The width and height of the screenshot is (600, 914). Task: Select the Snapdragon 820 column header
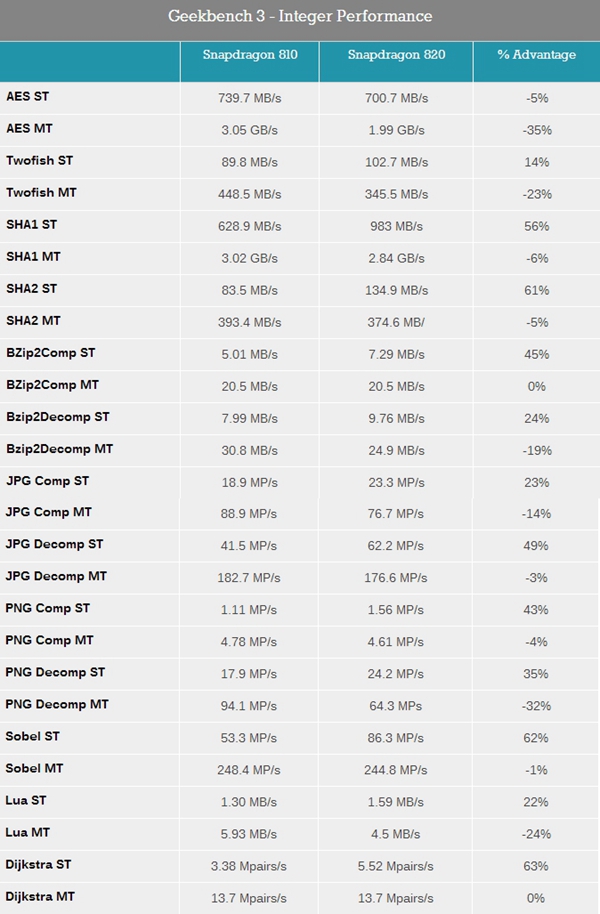click(396, 55)
